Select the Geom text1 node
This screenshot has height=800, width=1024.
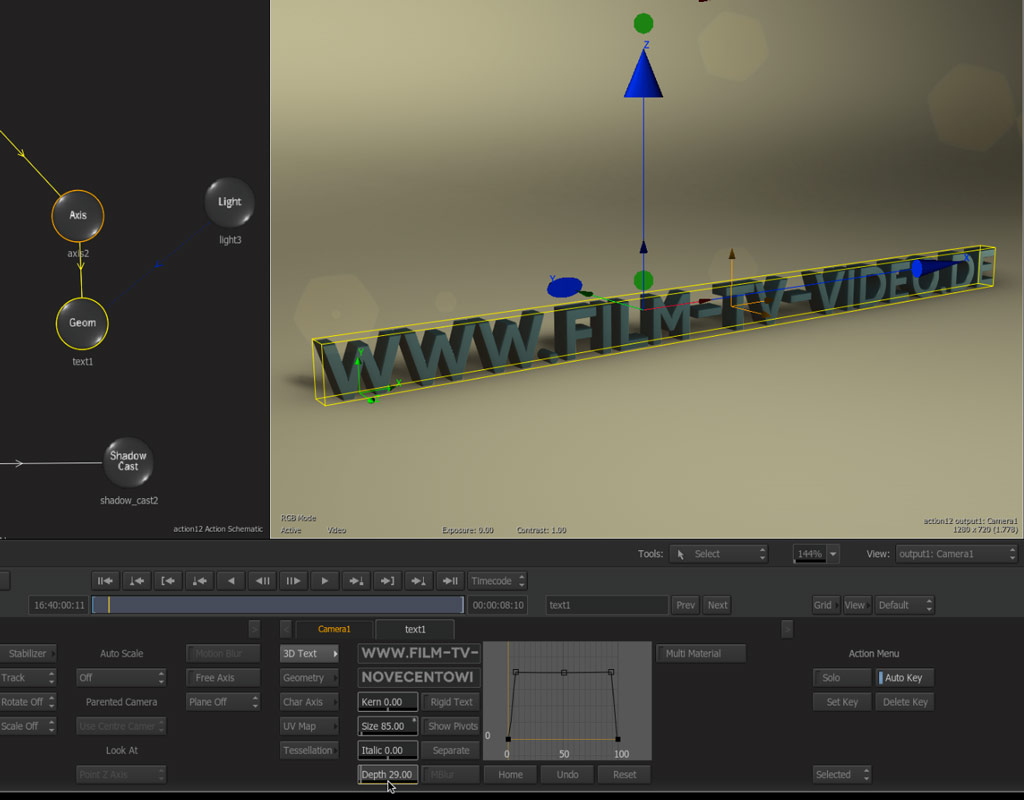(82, 323)
